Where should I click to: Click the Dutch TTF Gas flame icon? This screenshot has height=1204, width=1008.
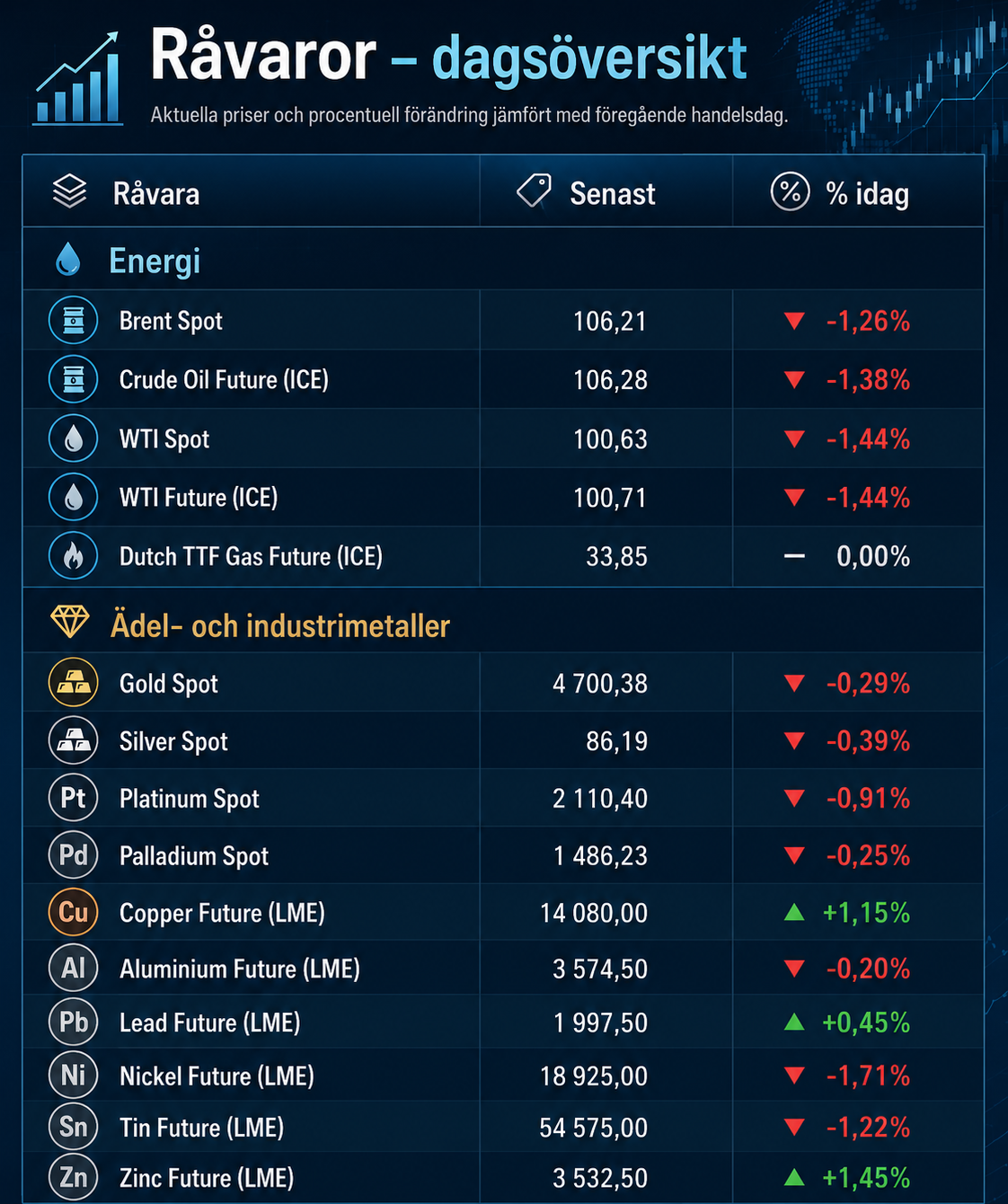73,556
